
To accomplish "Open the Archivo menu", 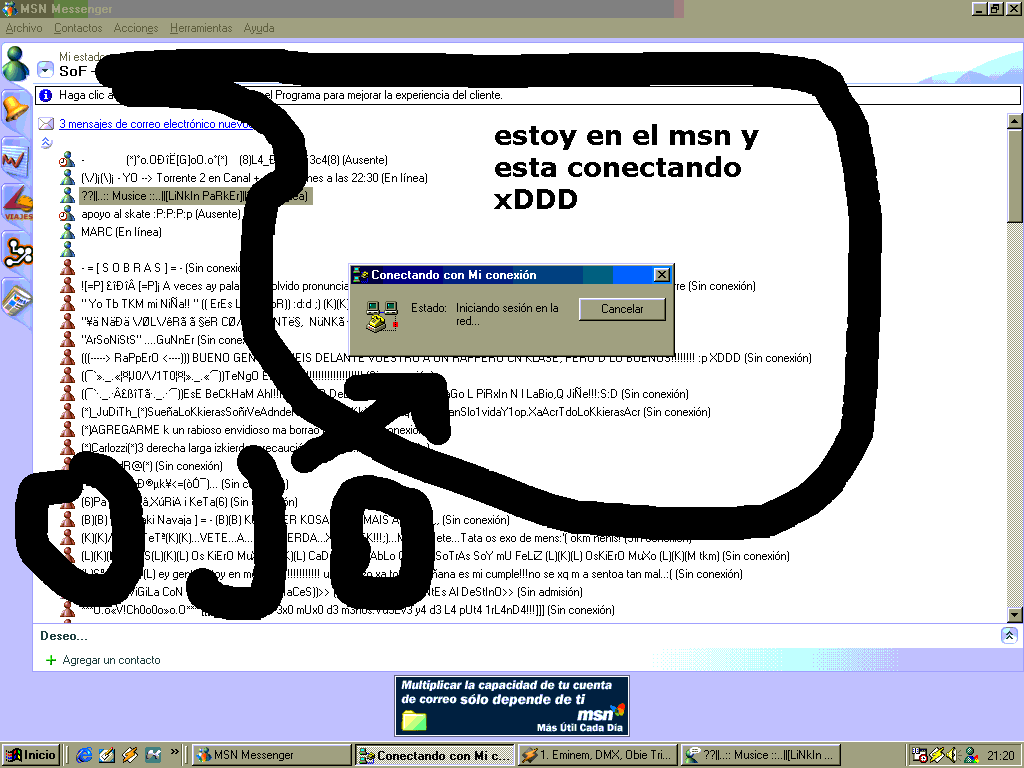I will [24, 28].
